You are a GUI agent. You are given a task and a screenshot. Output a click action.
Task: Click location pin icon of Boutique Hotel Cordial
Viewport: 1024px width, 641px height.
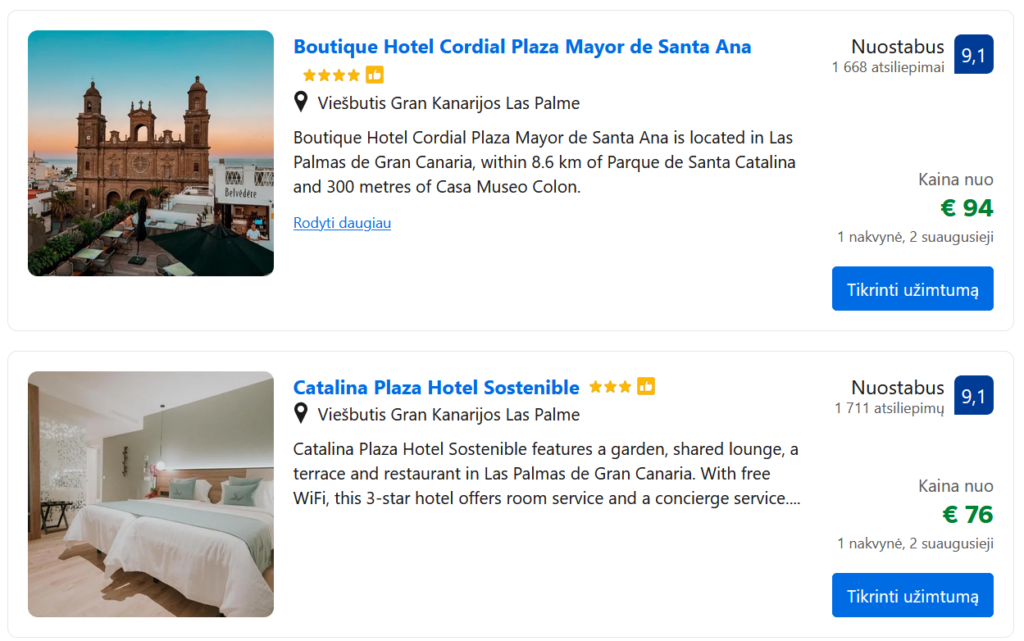click(x=300, y=102)
